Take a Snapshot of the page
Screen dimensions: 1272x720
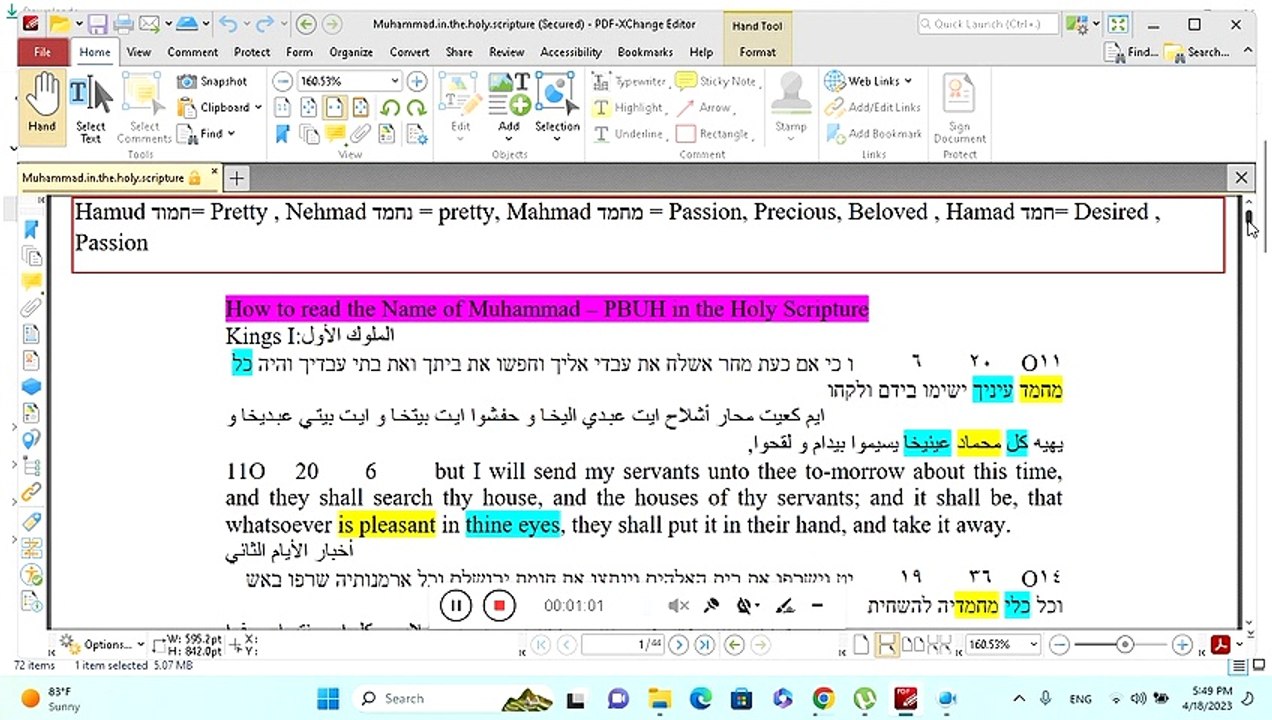tap(212, 82)
